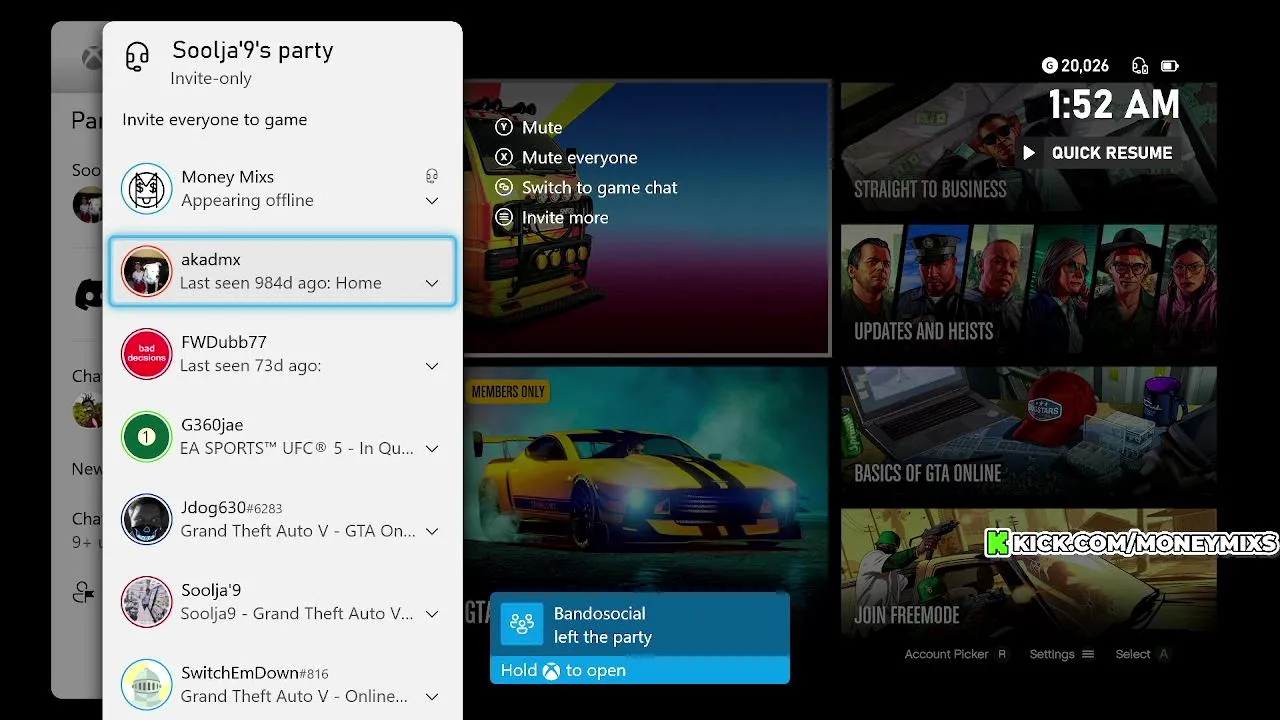Expand akadmx options chevron

pos(432,284)
